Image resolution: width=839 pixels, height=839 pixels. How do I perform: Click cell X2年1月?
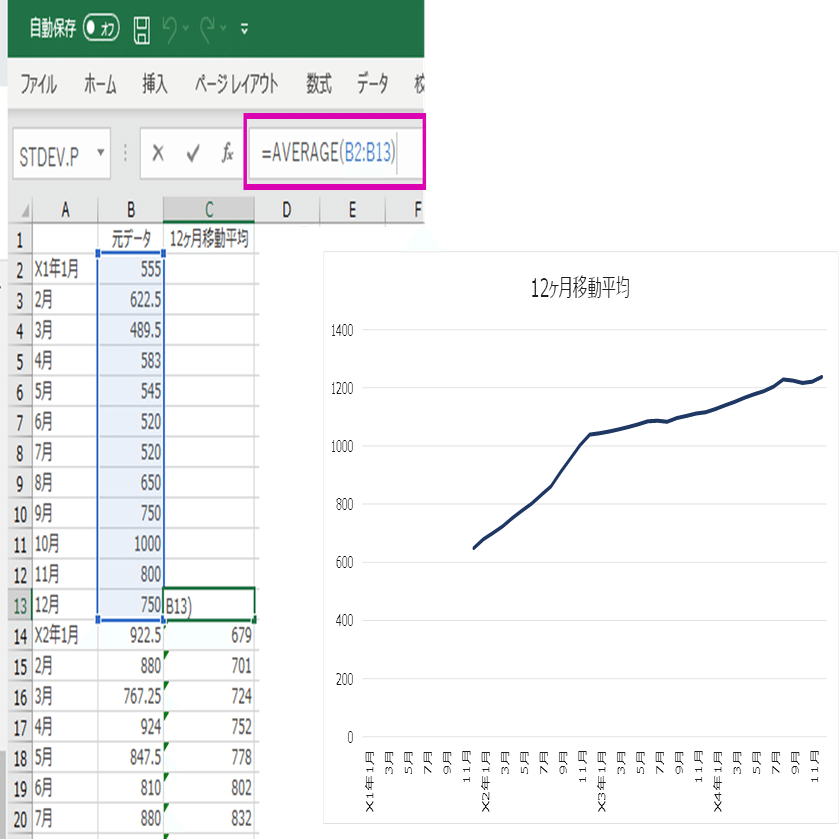point(65,635)
